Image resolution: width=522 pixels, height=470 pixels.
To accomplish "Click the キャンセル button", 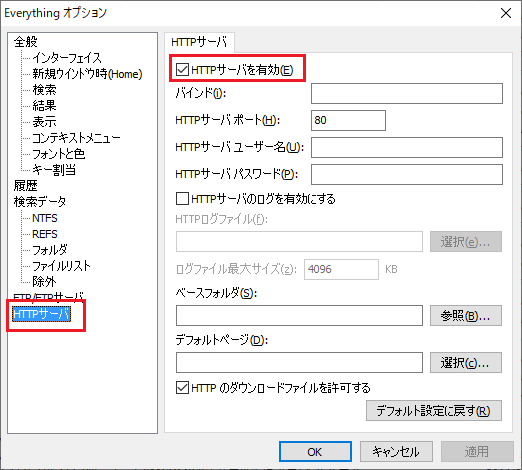I will (396, 452).
